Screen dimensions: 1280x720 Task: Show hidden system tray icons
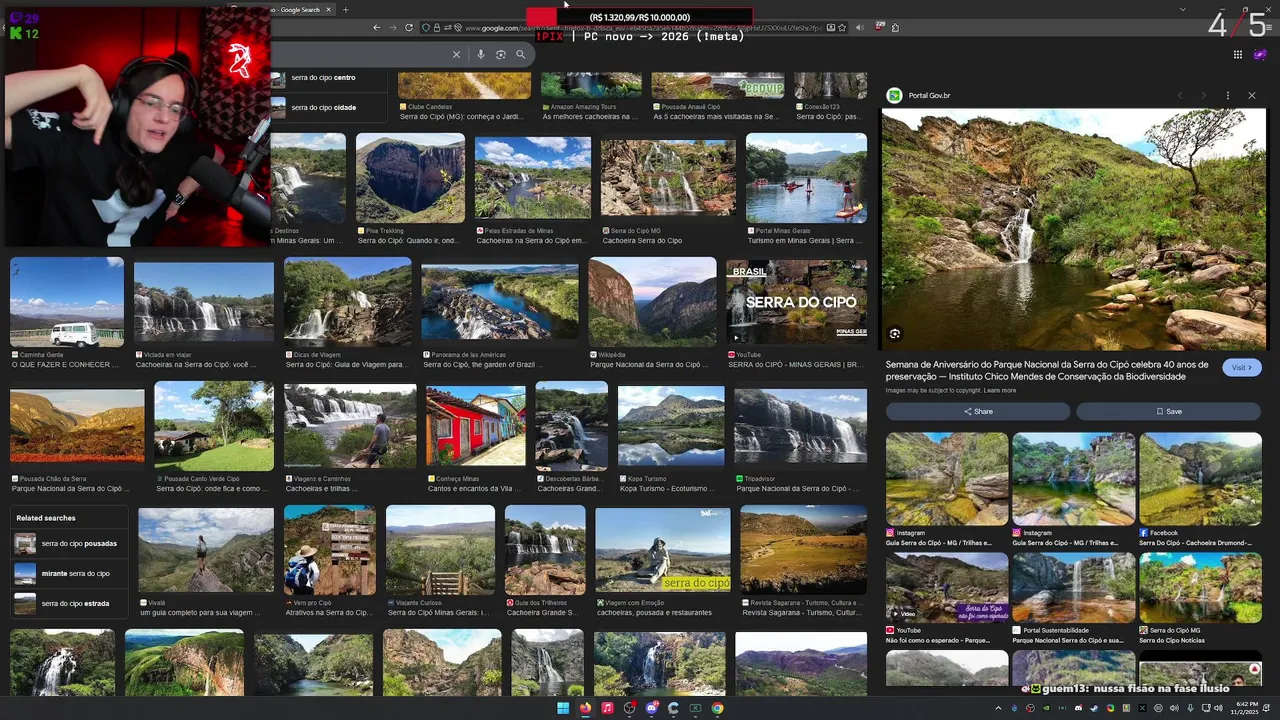tap(998, 708)
